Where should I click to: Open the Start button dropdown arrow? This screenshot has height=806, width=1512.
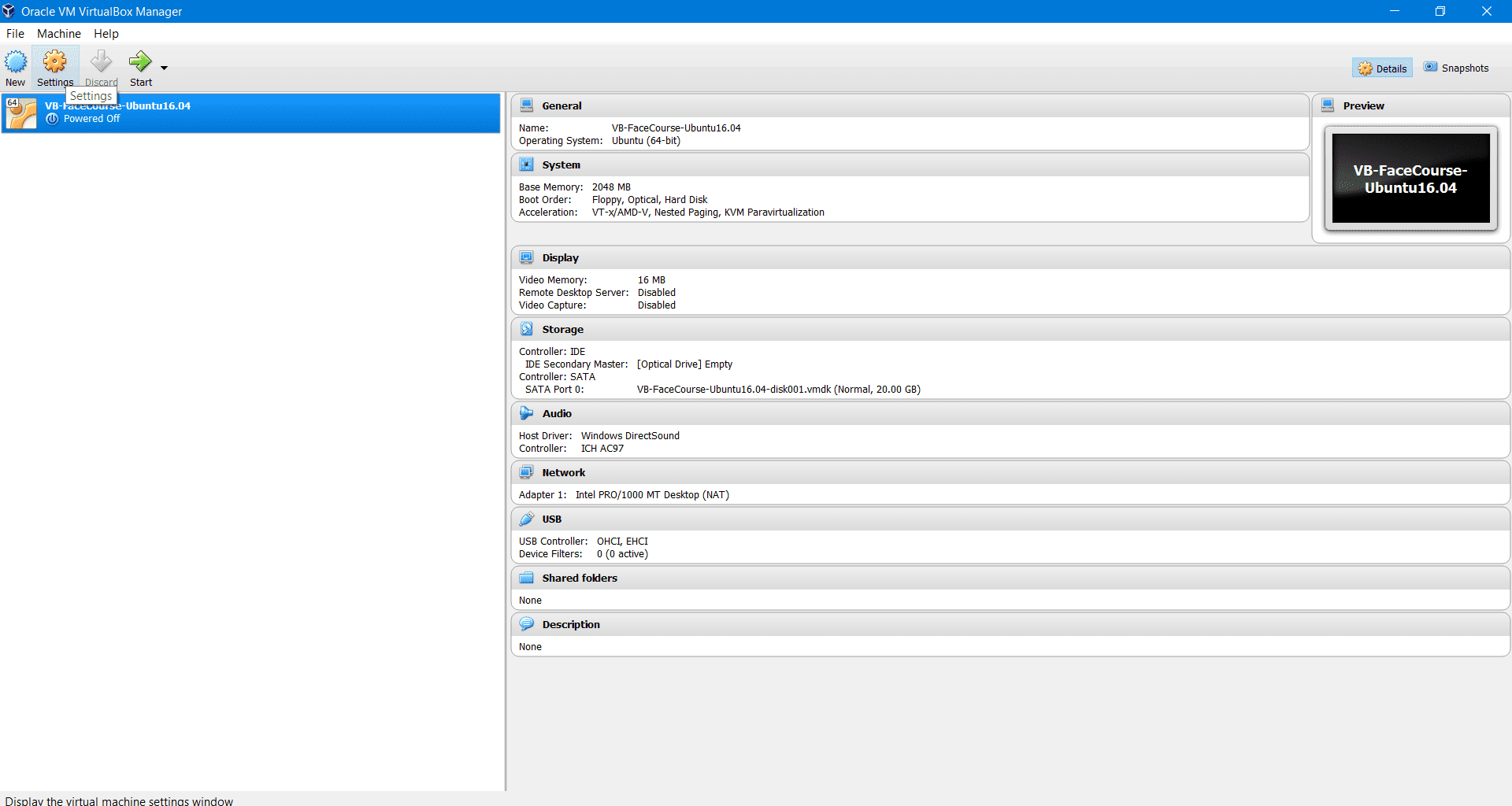pos(164,68)
